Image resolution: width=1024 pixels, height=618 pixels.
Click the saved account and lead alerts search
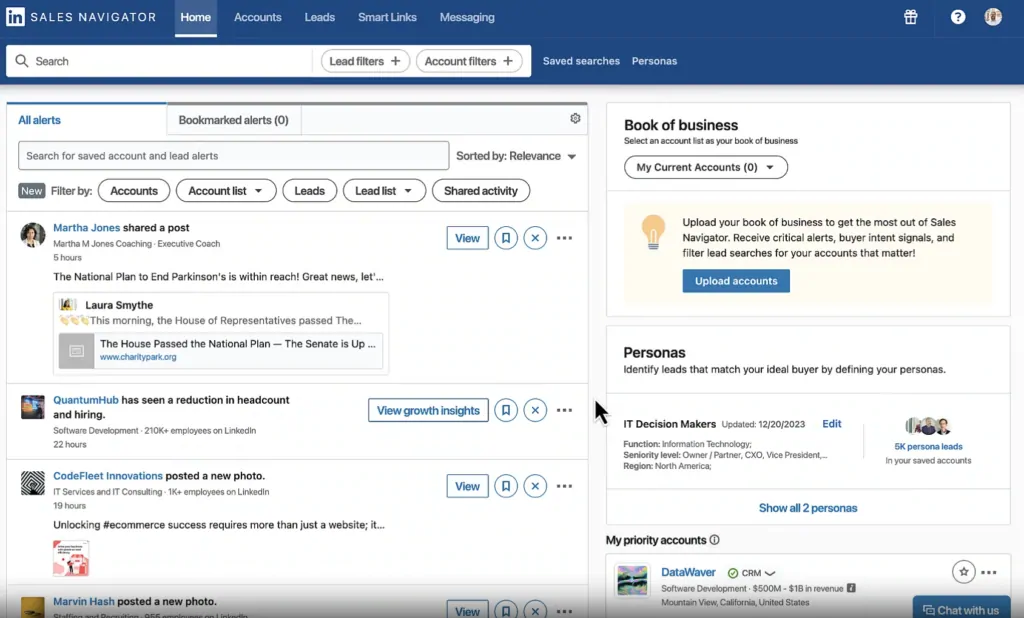234,155
